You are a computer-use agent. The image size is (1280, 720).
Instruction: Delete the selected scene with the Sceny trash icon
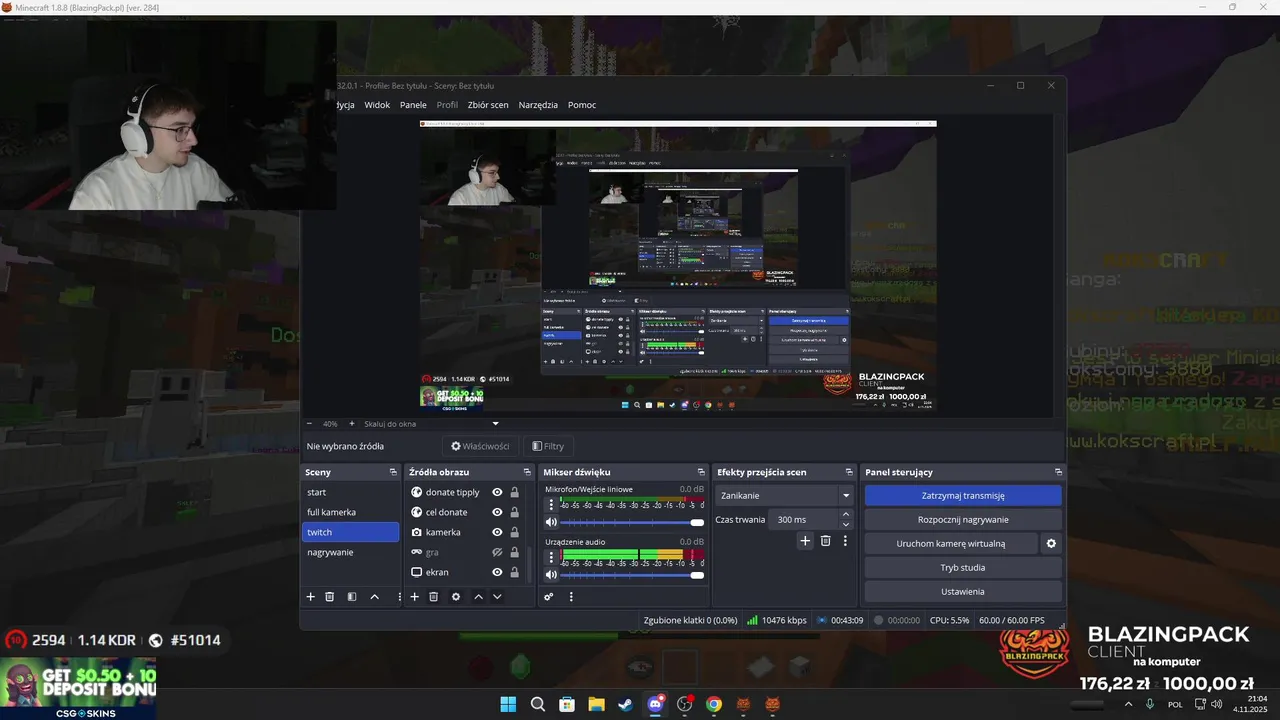point(330,597)
